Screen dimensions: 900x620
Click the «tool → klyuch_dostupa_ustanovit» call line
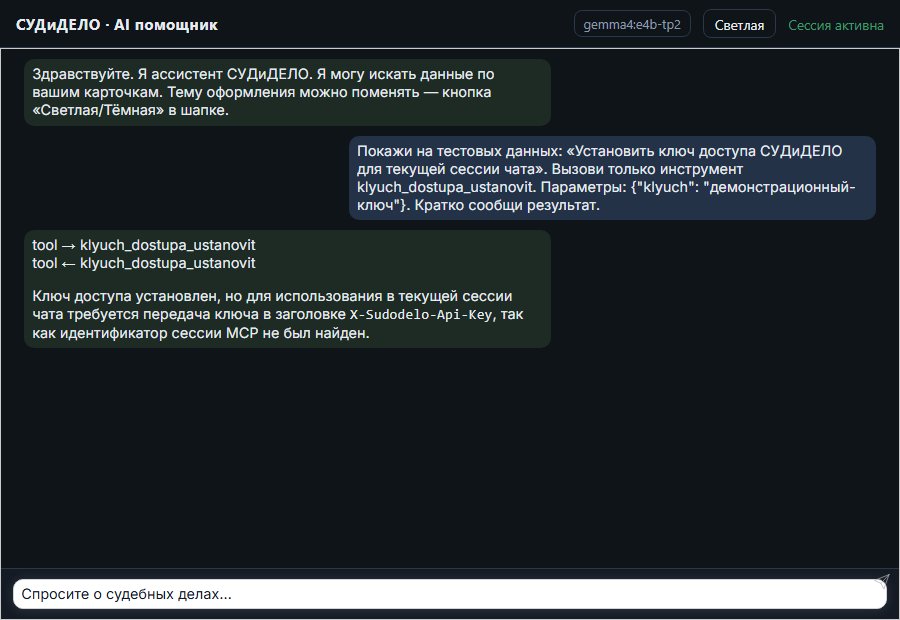tap(143, 245)
